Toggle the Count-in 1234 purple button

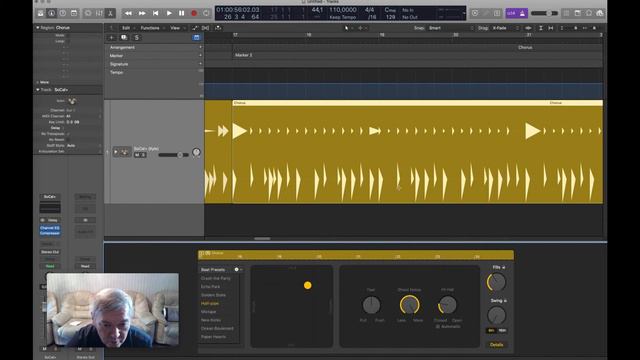click(511, 13)
